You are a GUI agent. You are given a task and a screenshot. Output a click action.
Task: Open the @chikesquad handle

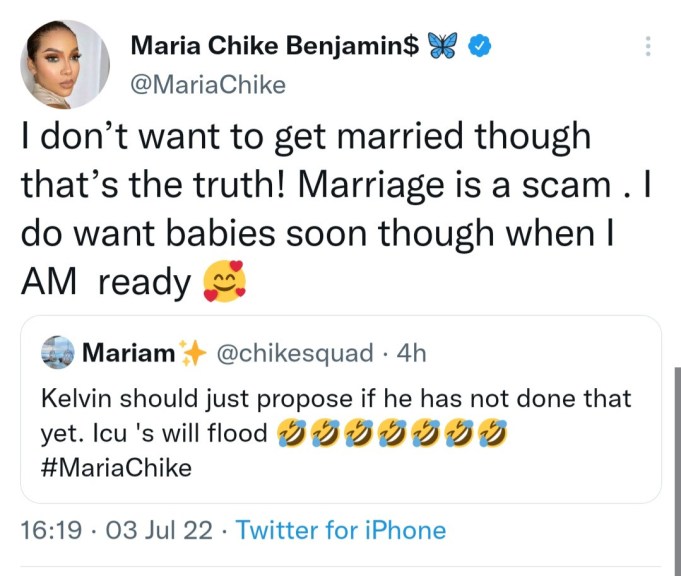[x=295, y=353]
